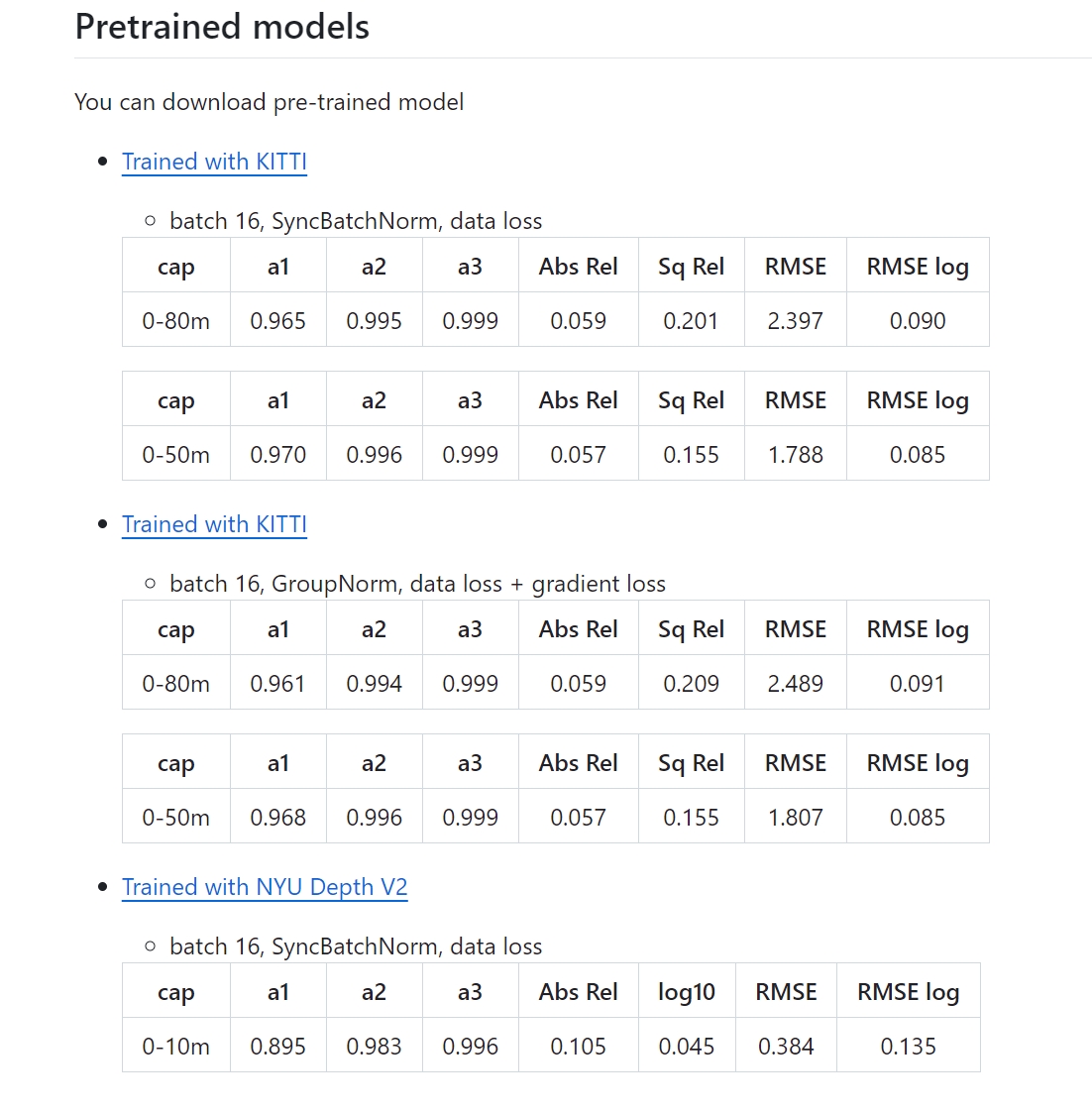Open the Trained with KITTI link above the SyncBatchNorm entry
The image size is (1092, 1112).
pyautogui.click(x=214, y=162)
